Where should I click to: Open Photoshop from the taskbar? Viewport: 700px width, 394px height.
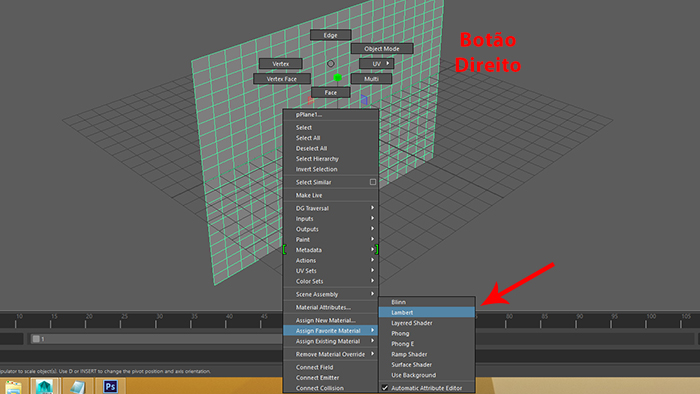tap(110, 386)
